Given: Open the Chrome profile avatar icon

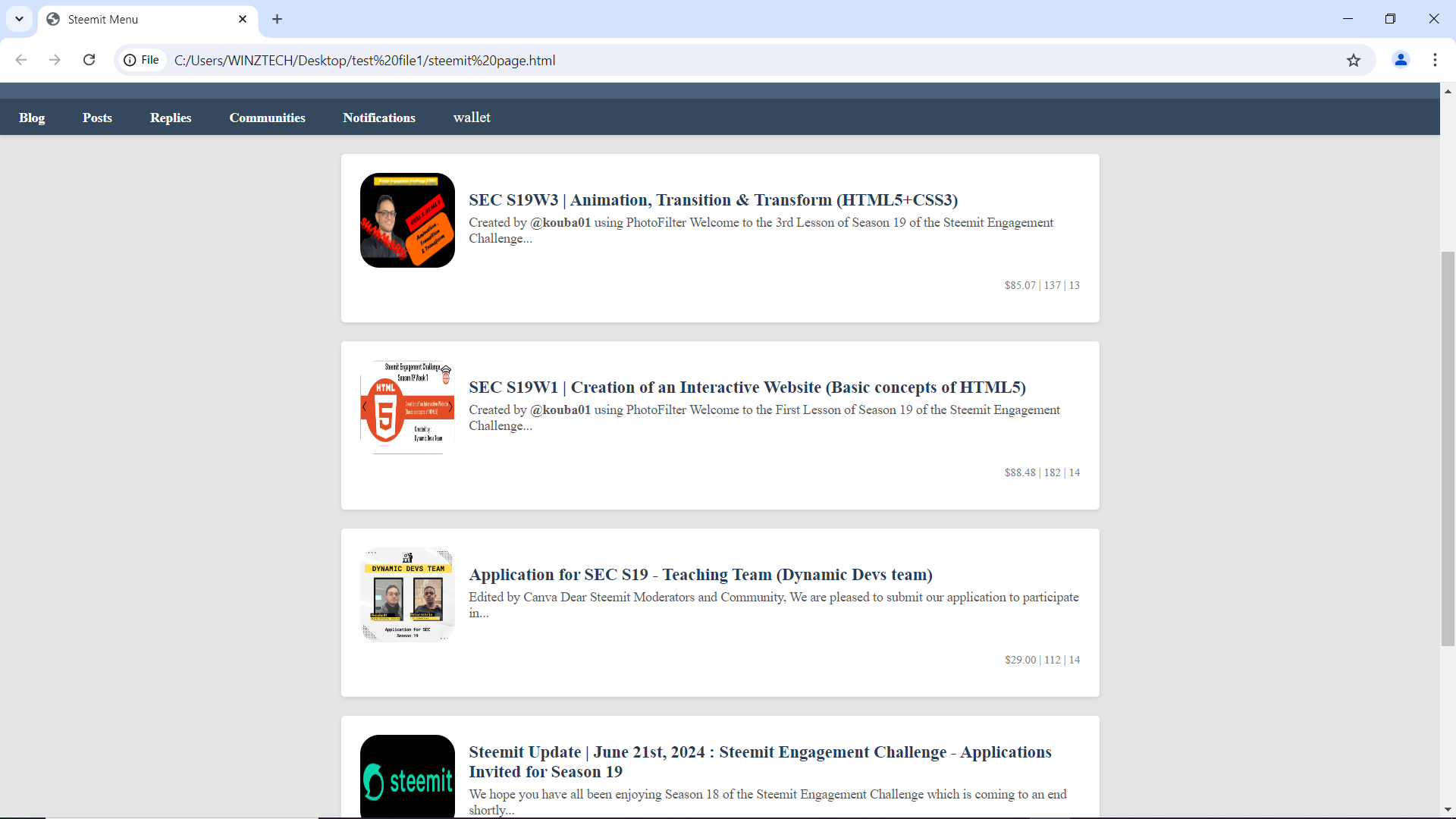Looking at the screenshot, I should (1401, 60).
